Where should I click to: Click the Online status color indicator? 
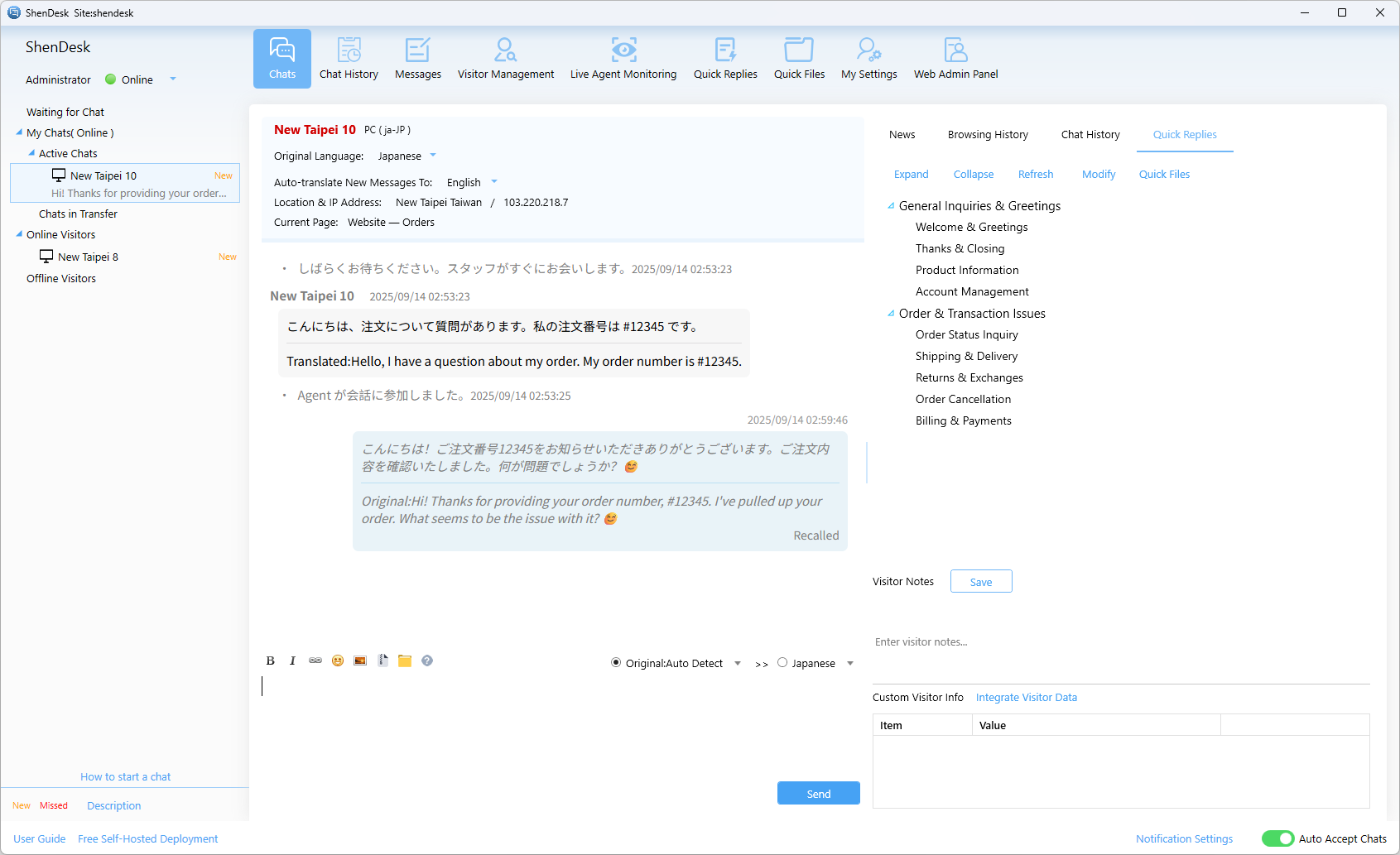click(x=111, y=79)
